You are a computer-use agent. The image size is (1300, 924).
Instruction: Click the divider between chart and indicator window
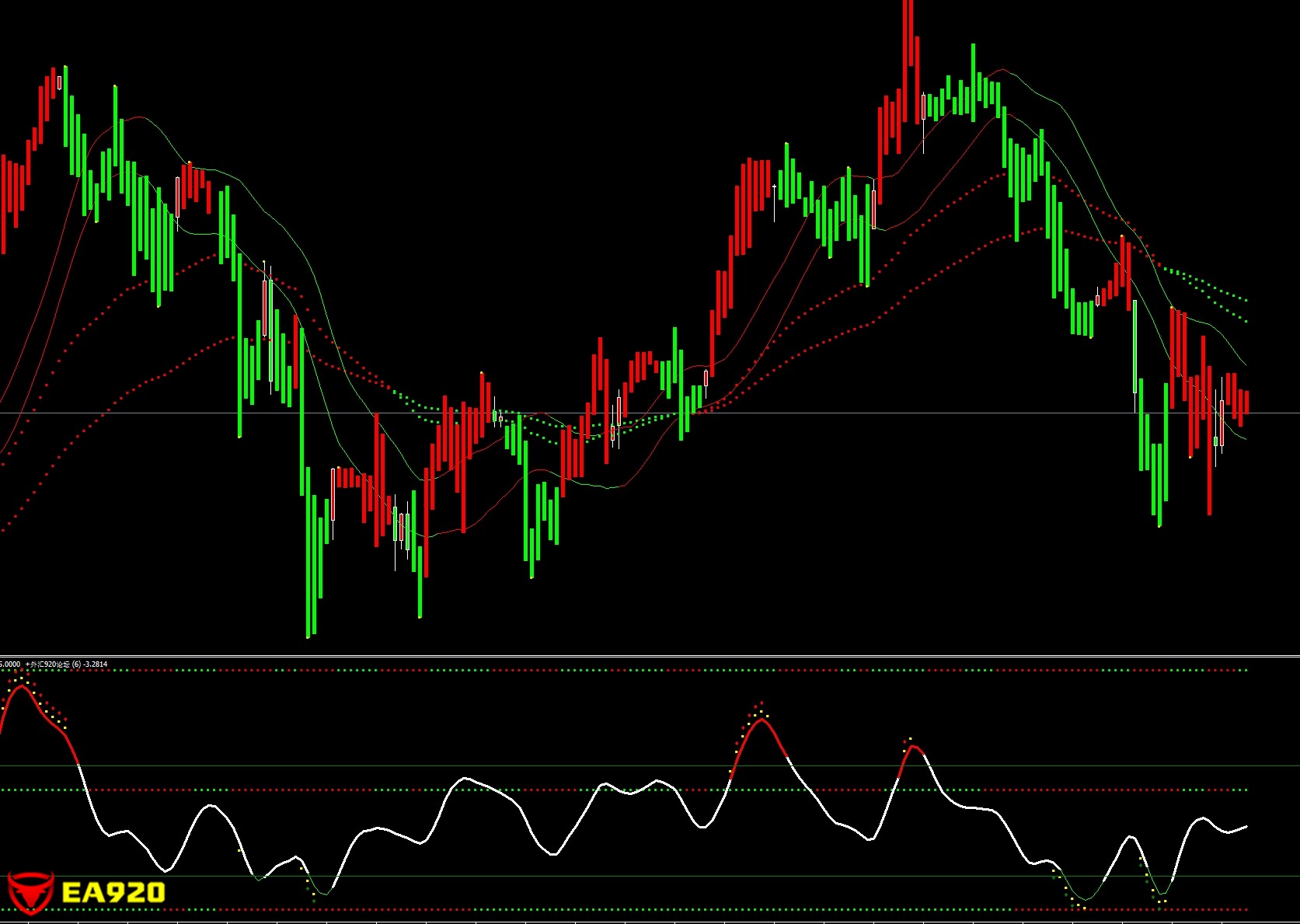(650, 657)
